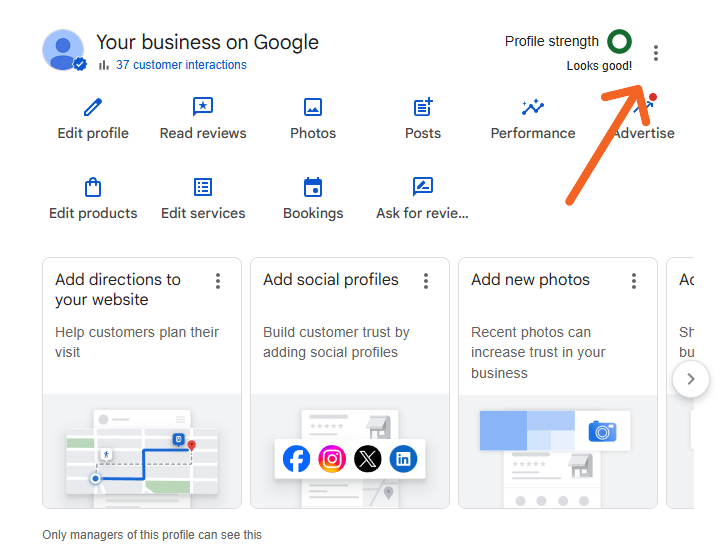This screenshot has height=560, width=724.
Task: Click 'Looks good!' status text
Action: pos(599,66)
